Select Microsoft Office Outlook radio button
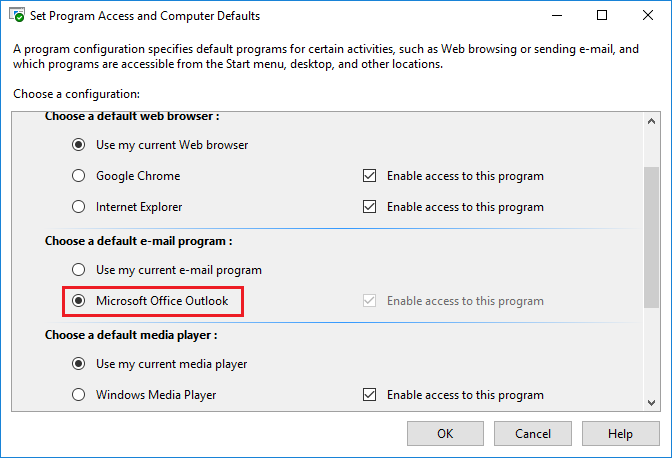The image size is (672, 458). (78, 301)
